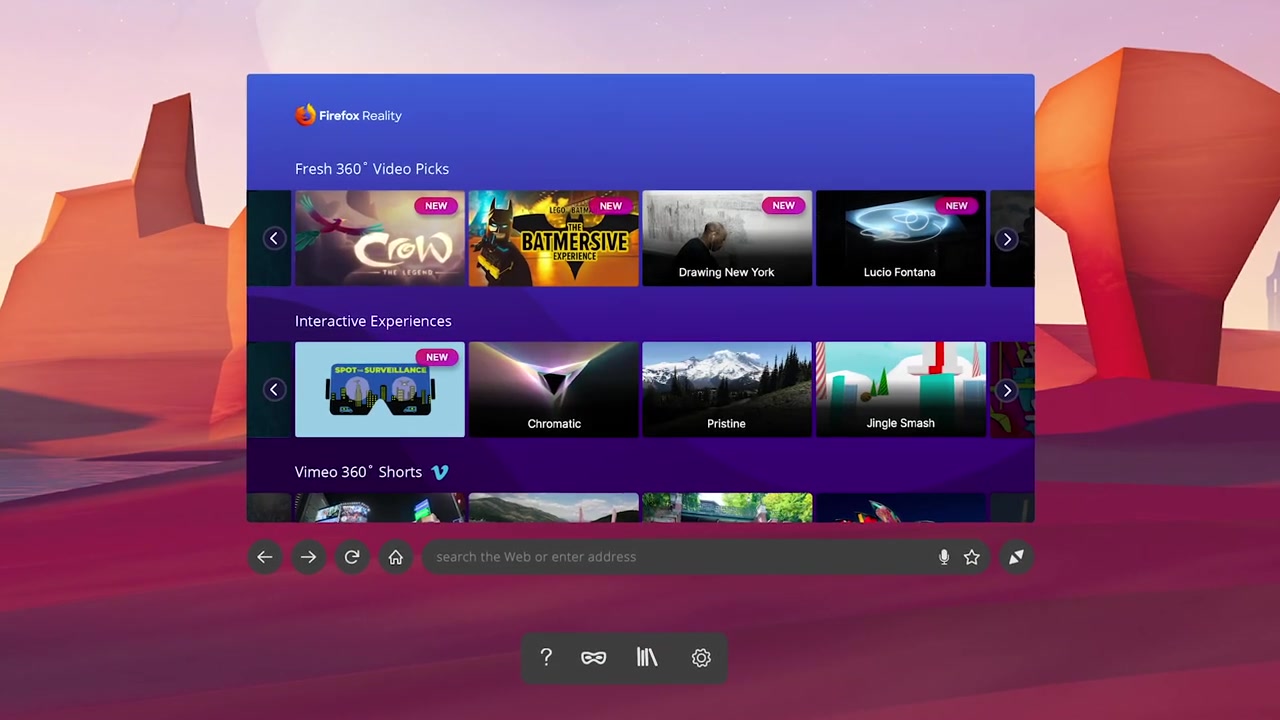This screenshot has height=720, width=1280.
Task: Click the Vimeo logo icon
Action: 440,472
